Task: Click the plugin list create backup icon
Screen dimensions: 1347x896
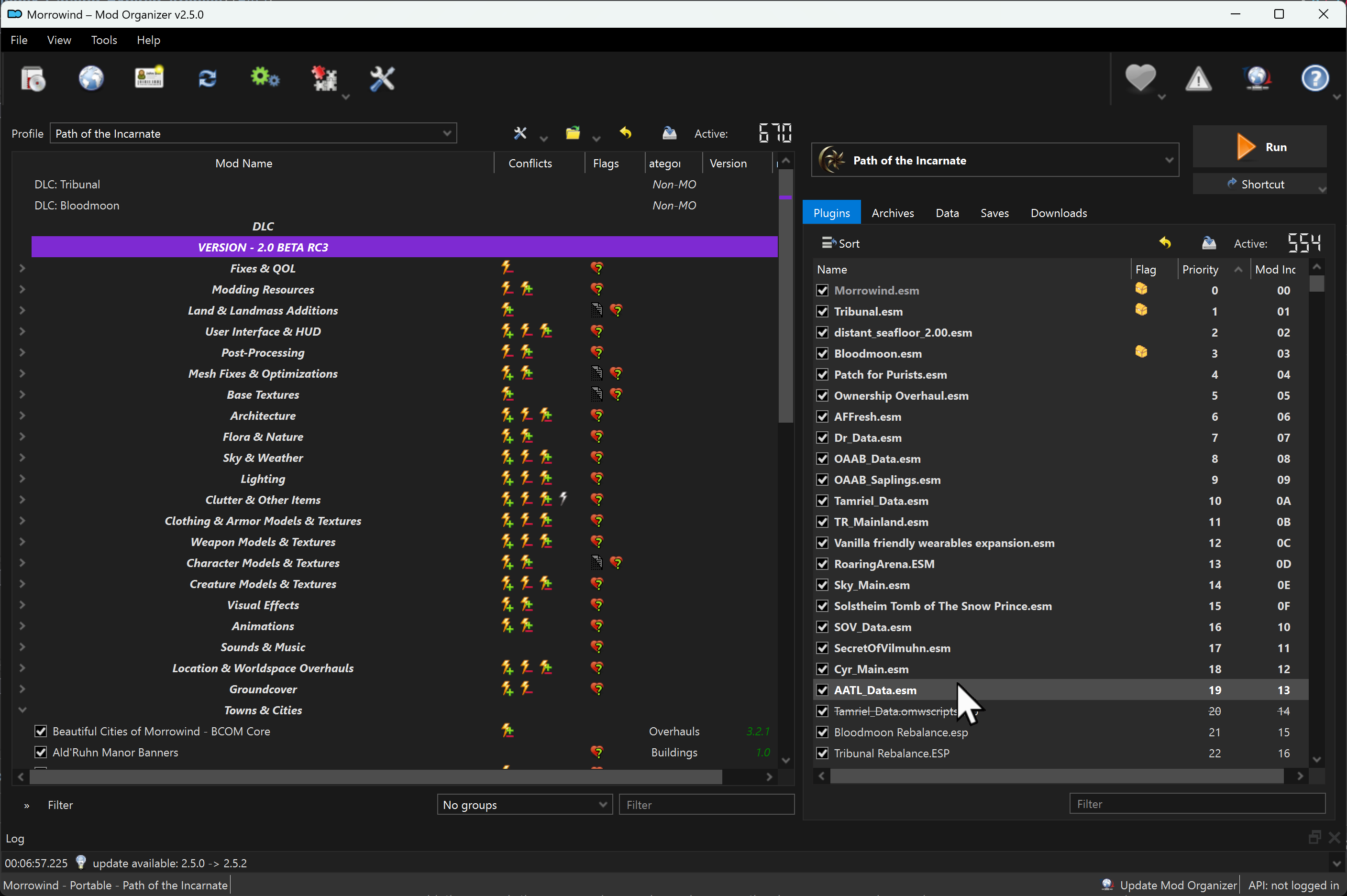Action: click(1209, 243)
